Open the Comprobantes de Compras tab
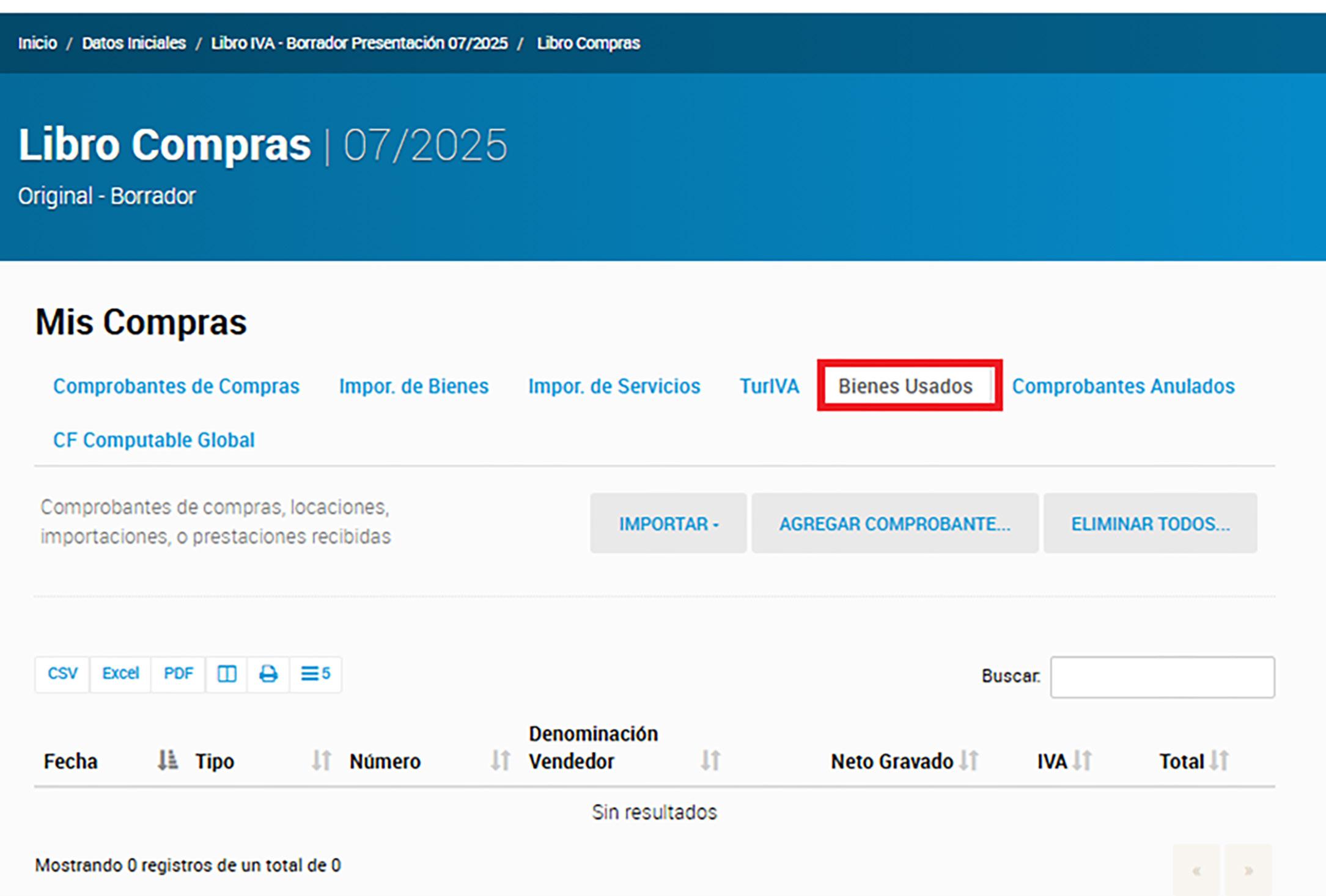 [176, 386]
